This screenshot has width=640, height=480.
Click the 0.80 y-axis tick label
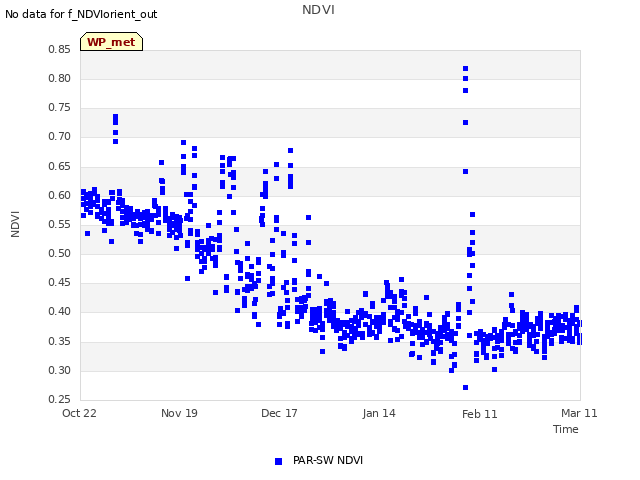click(x=60, y=78)
